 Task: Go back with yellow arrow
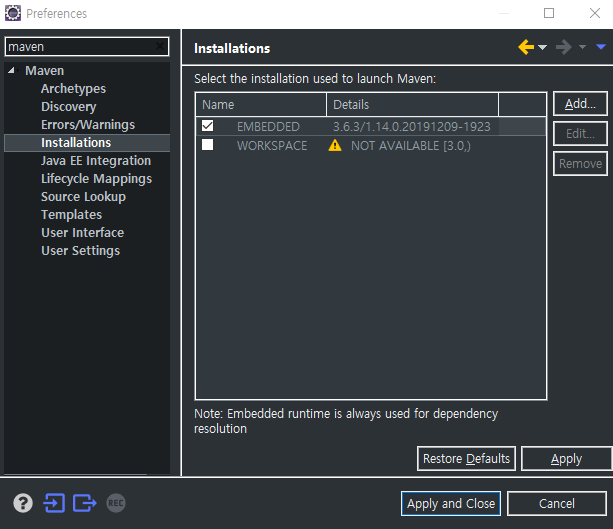pos(526,47)
